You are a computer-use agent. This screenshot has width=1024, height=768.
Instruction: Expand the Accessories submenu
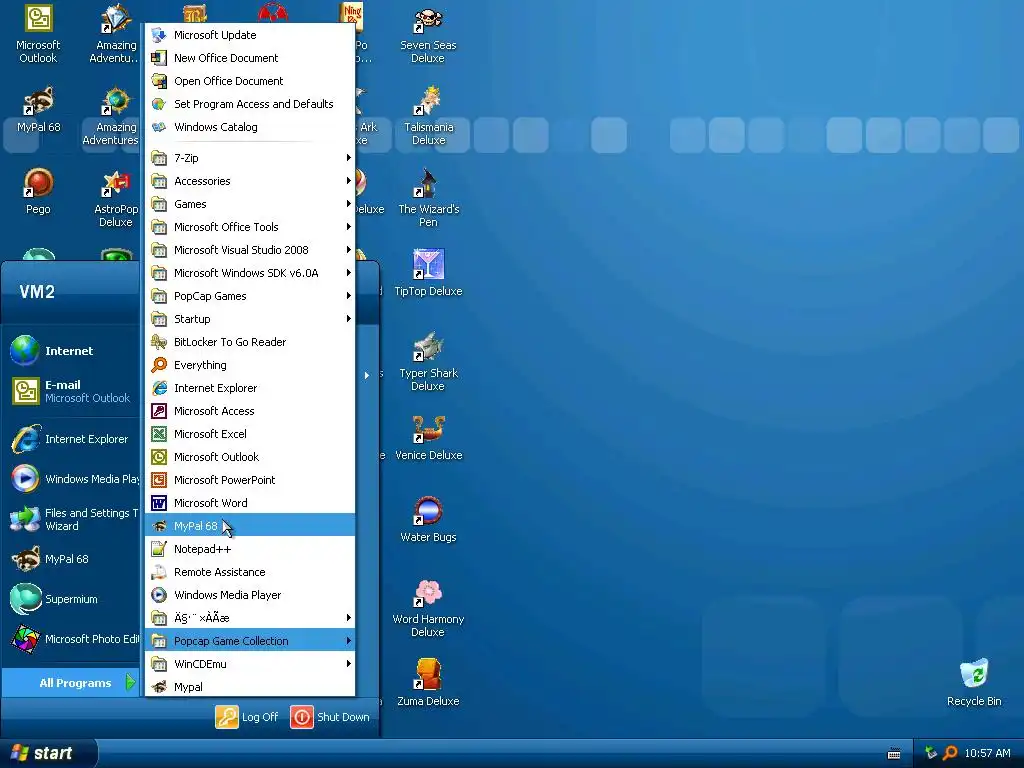[x=250, y=181]
